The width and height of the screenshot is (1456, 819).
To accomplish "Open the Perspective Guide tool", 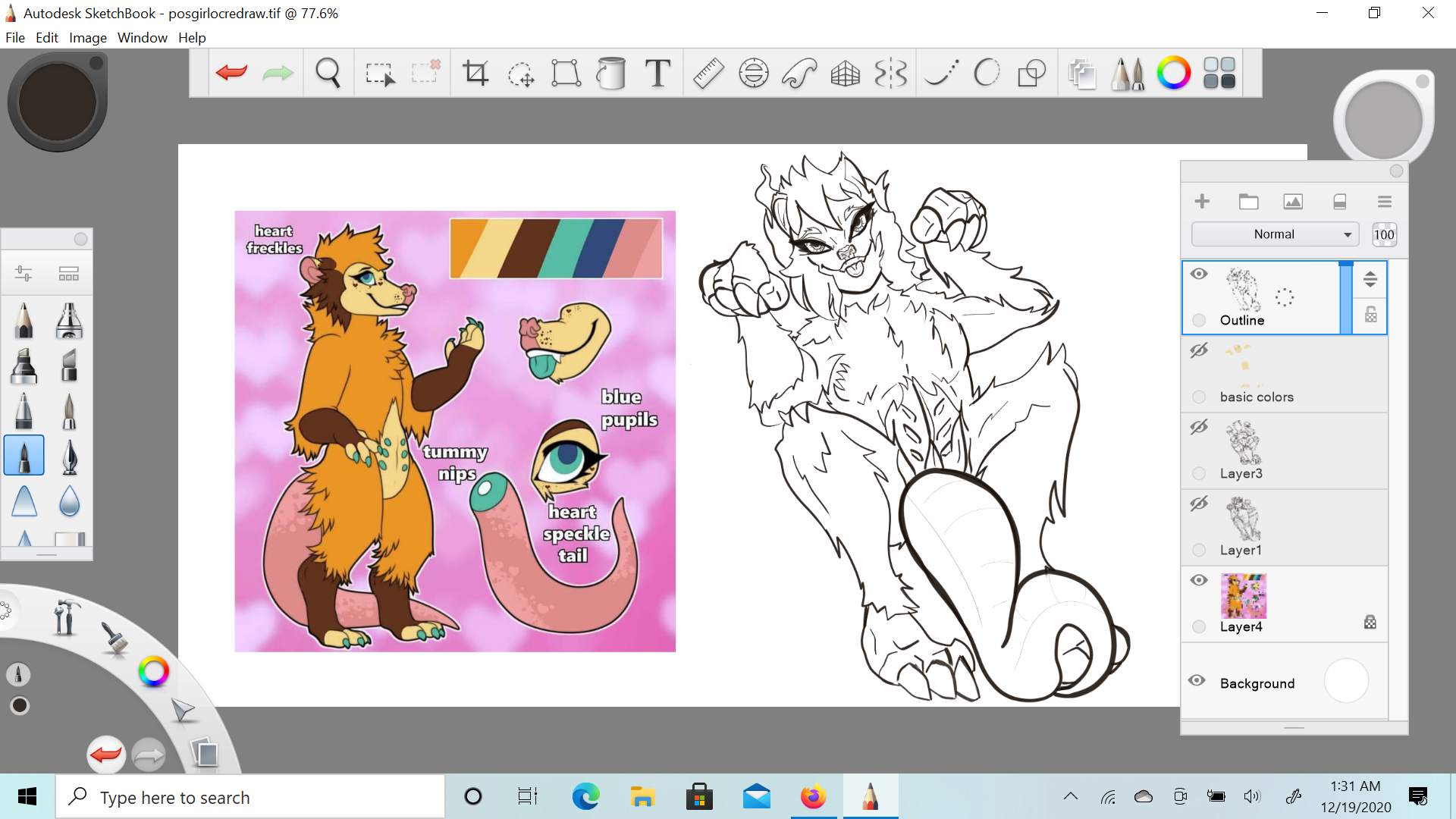I will 845,74.
